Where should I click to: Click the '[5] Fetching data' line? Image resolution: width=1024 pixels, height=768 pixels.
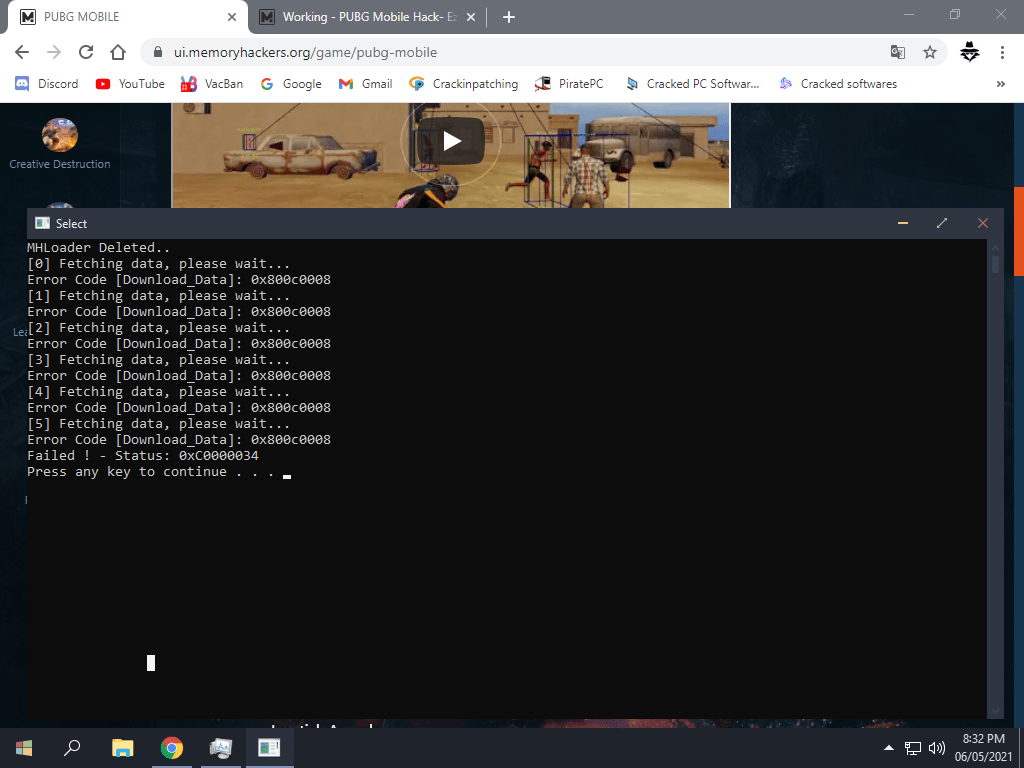click(158, 424)
